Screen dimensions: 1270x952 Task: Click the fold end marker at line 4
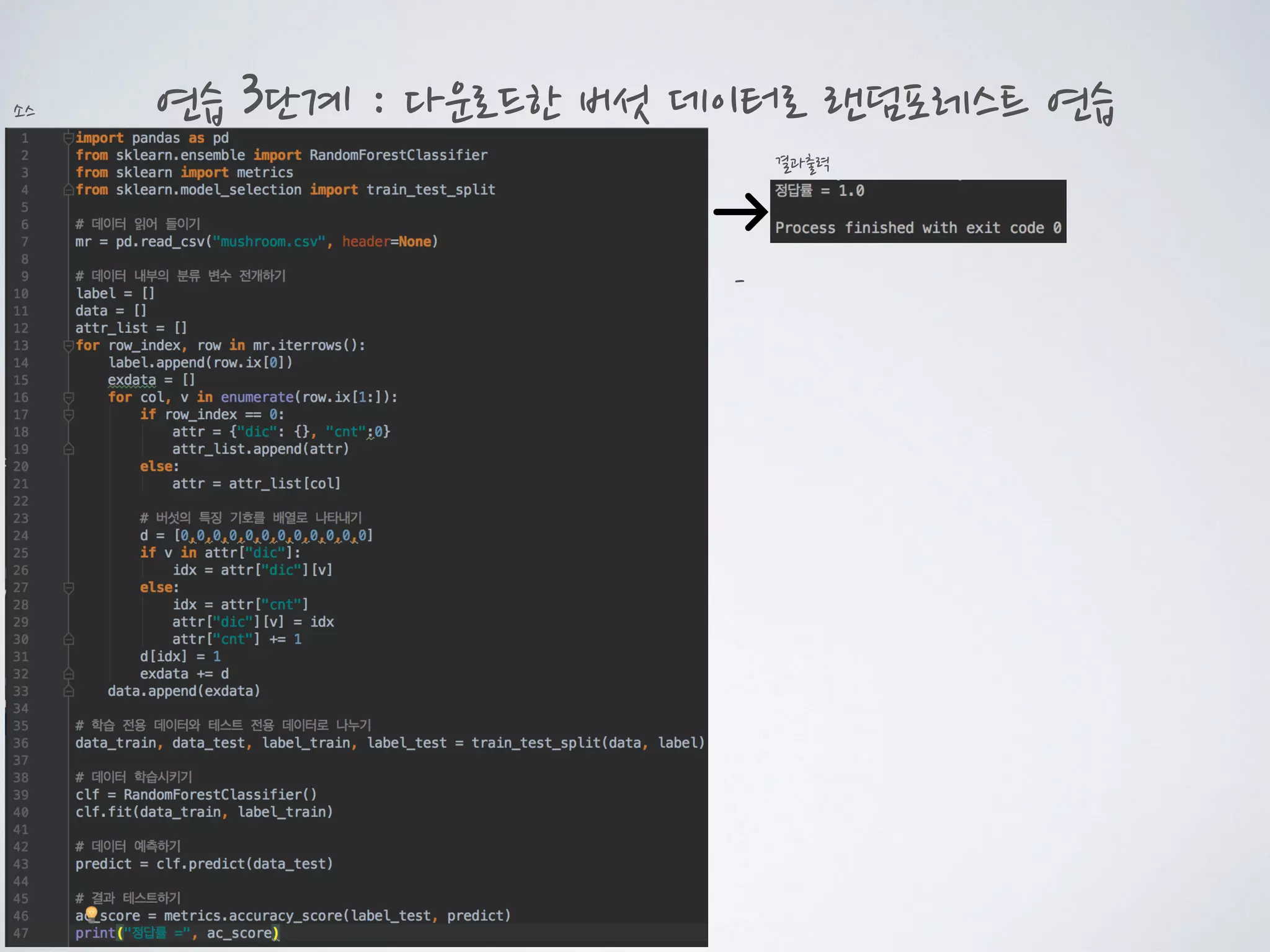coord(69,190)
